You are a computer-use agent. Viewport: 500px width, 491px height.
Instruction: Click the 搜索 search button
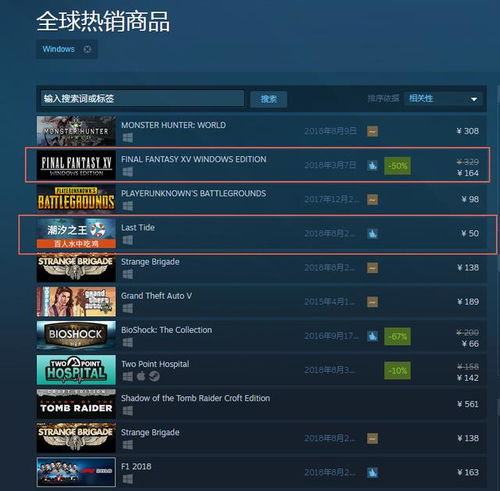[269, 99]
